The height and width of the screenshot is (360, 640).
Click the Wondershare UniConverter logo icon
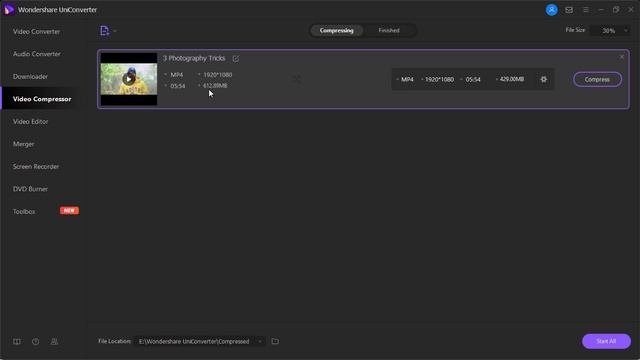pos(9,10)
